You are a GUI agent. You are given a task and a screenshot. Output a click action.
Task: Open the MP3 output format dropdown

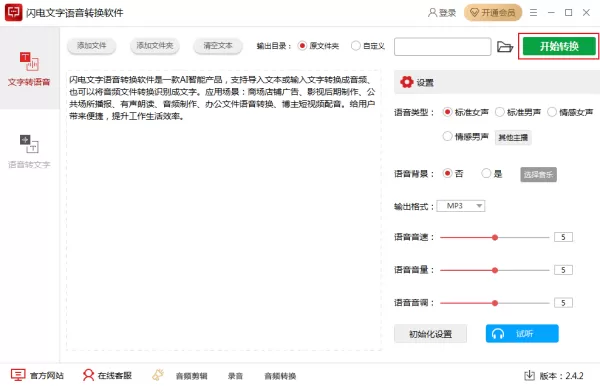click(x=461, y=206)
